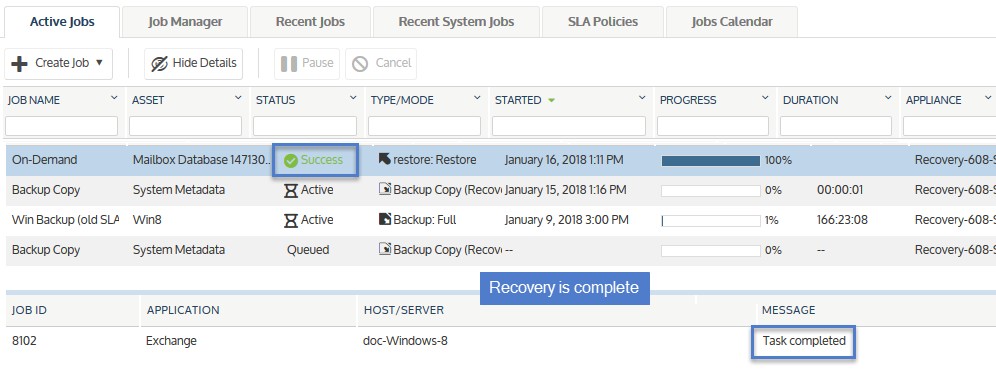Sort by the STARTED column header

tap(518, 100)
